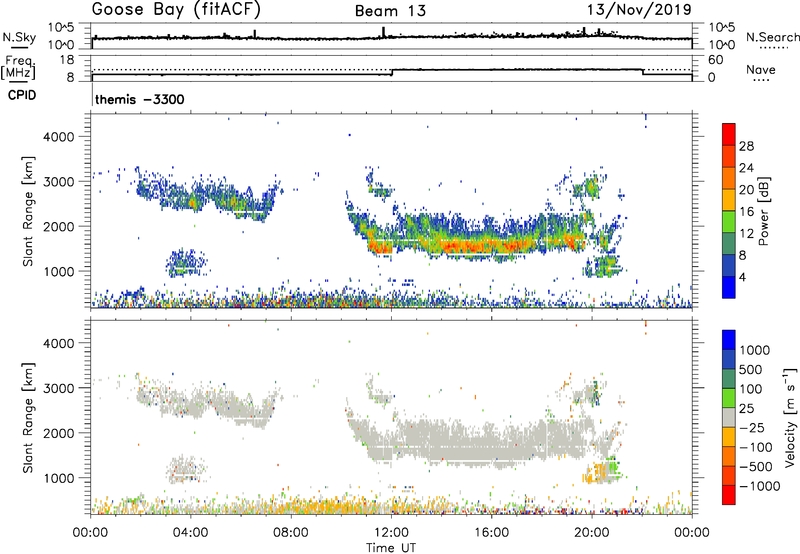The height and width of the screenshot is (554, 800).
Task: Click the '-1000' label on Velocity color bar
Action: pos(759,486)
